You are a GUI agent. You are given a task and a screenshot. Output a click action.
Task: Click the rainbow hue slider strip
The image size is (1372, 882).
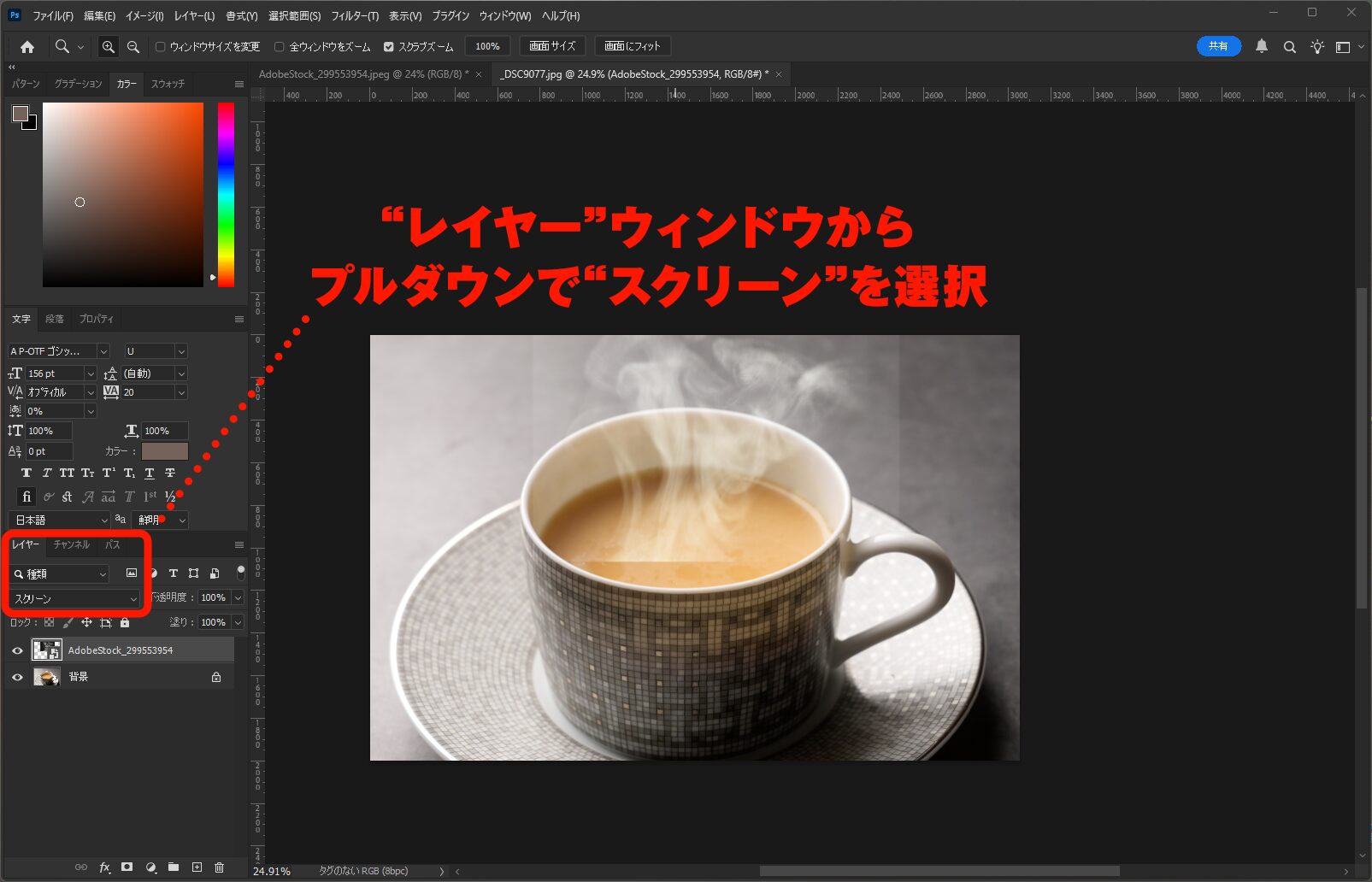tap(226, 194)
